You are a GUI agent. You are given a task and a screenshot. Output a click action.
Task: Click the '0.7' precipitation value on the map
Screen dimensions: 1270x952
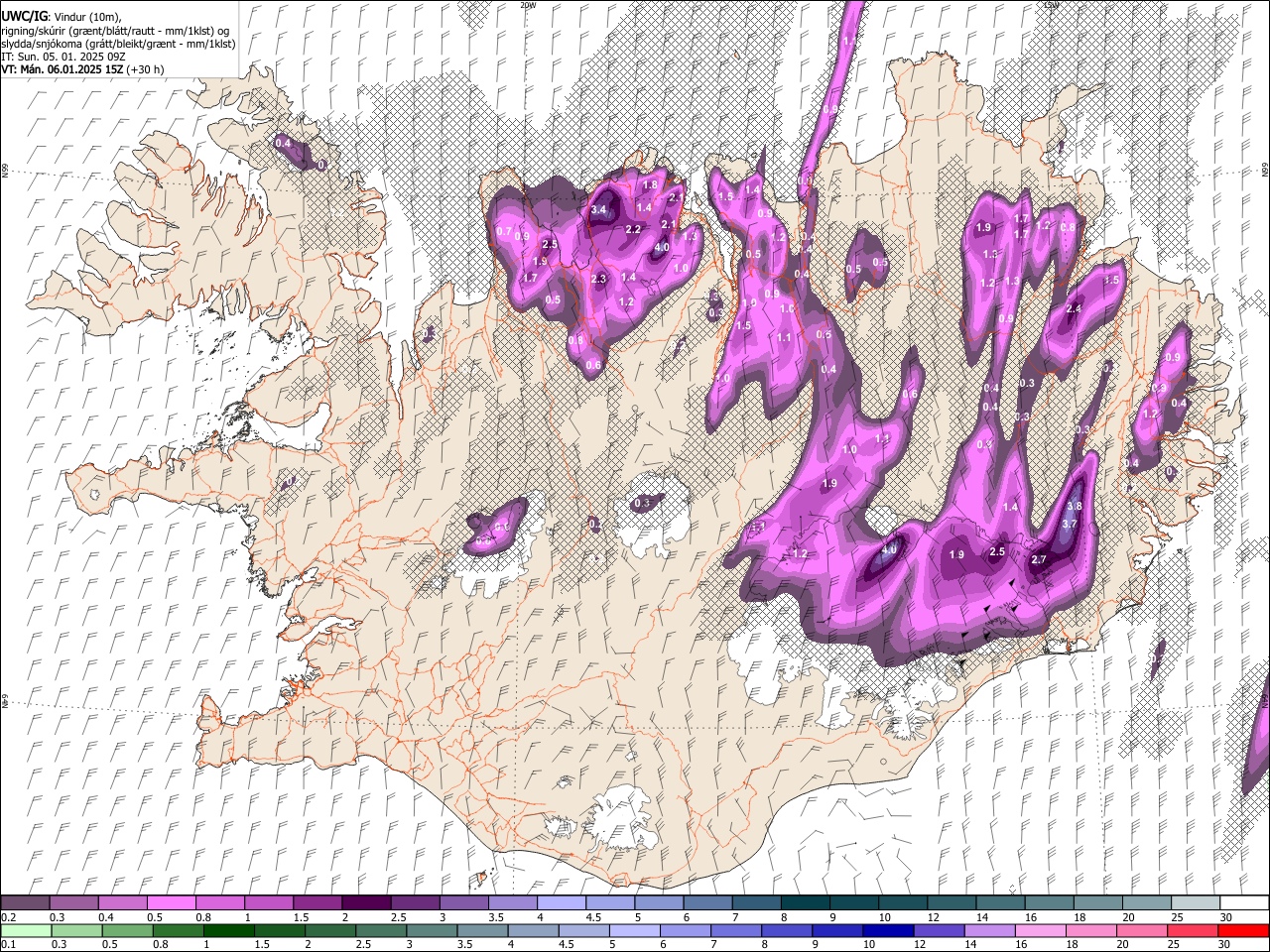click(x=504, y=231)
